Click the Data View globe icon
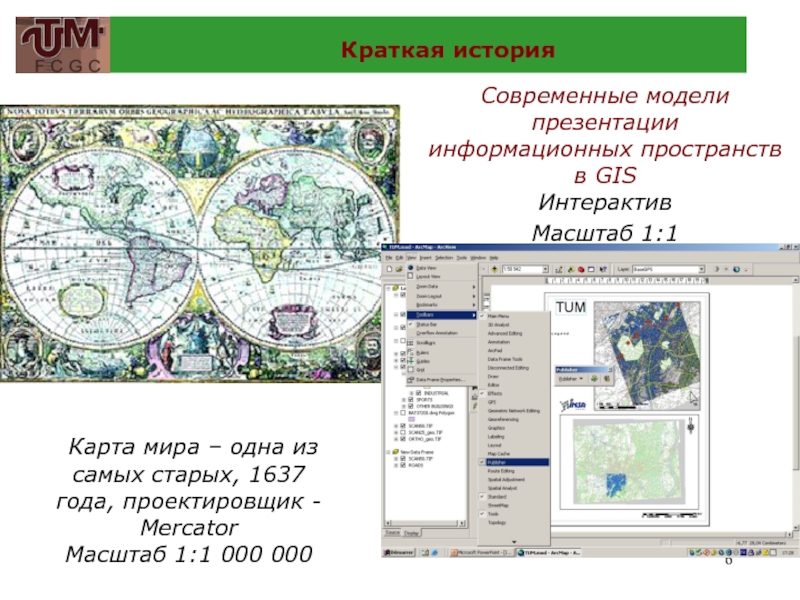Viewport: 800px width, 600px height. pyautogui.click(x=410, y=267)
